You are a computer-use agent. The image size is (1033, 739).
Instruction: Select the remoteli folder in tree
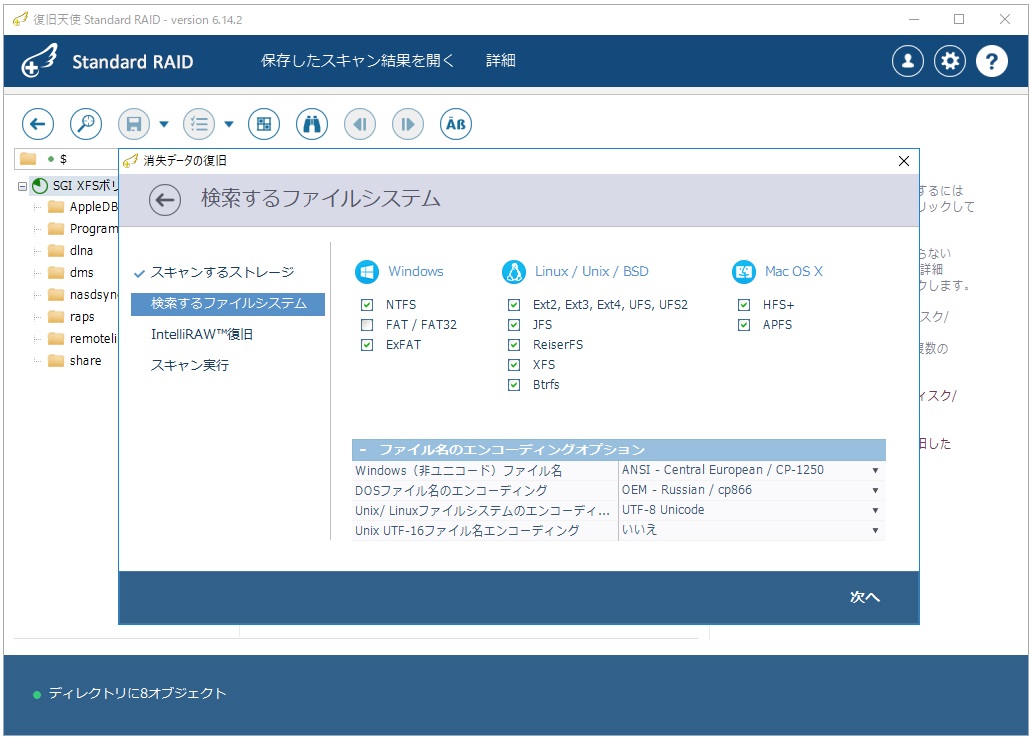pyautogui.click(x=82, y=339)
